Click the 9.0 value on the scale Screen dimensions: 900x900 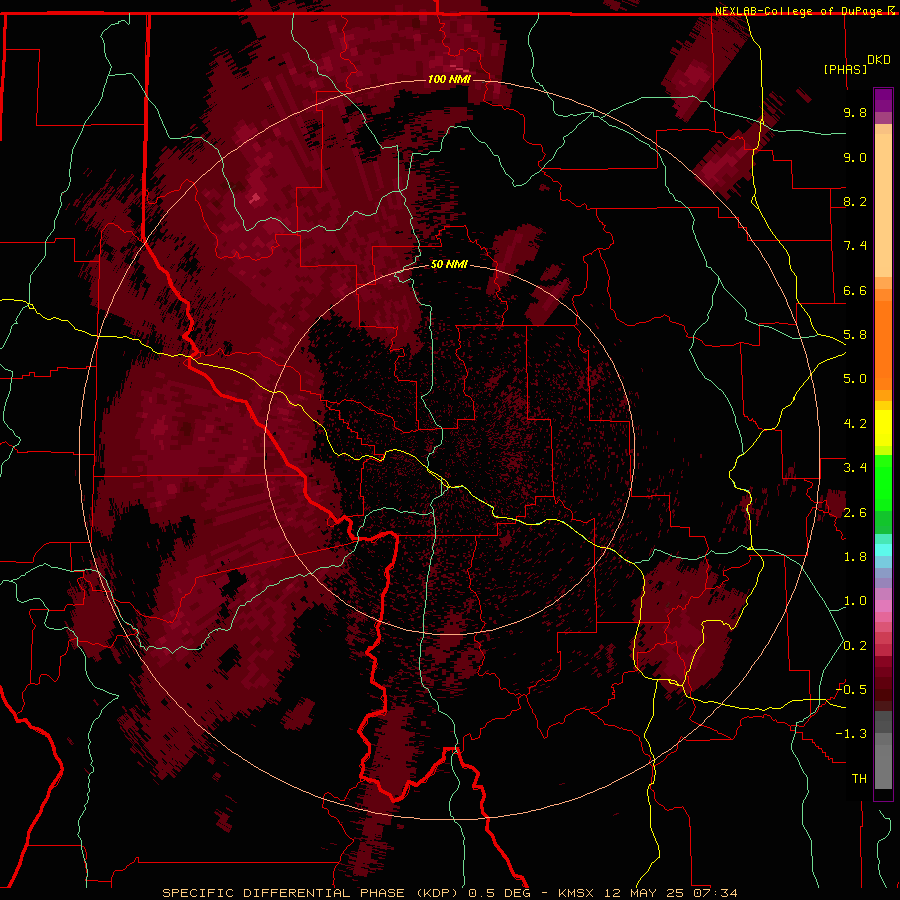coord(855,157)
